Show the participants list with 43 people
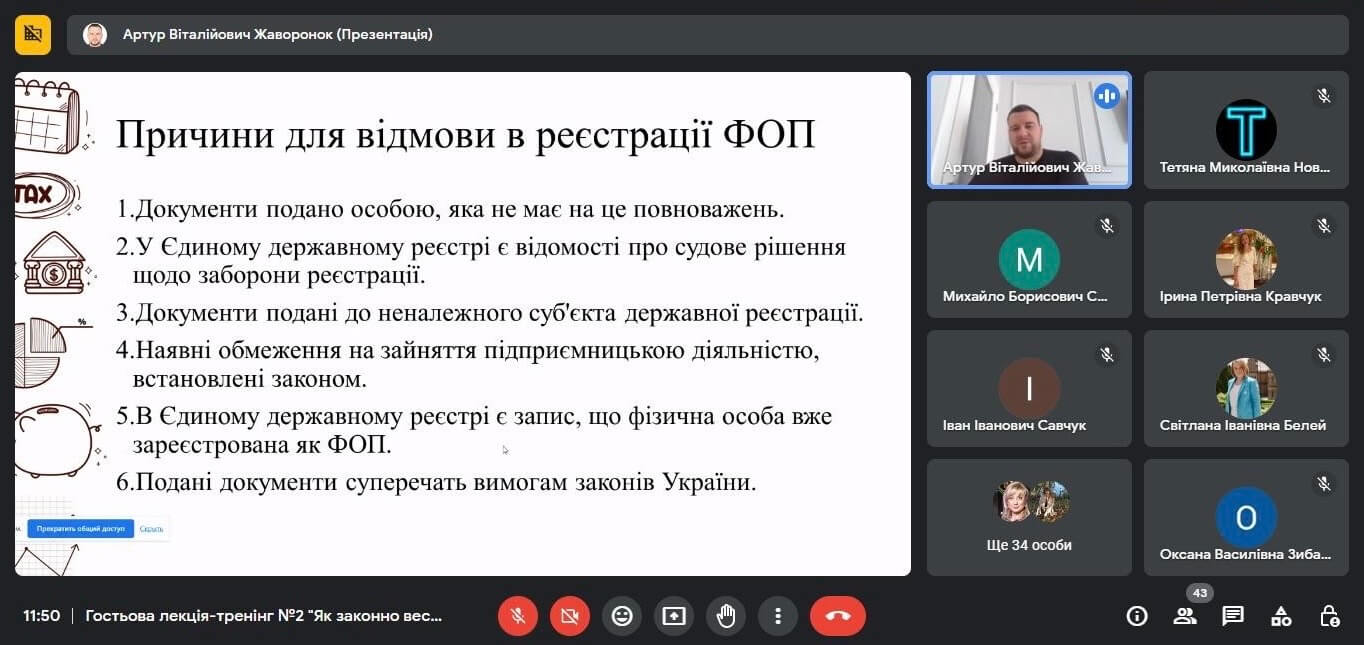This screenshot has height=645, width=1364. [x=1185, y=616]
